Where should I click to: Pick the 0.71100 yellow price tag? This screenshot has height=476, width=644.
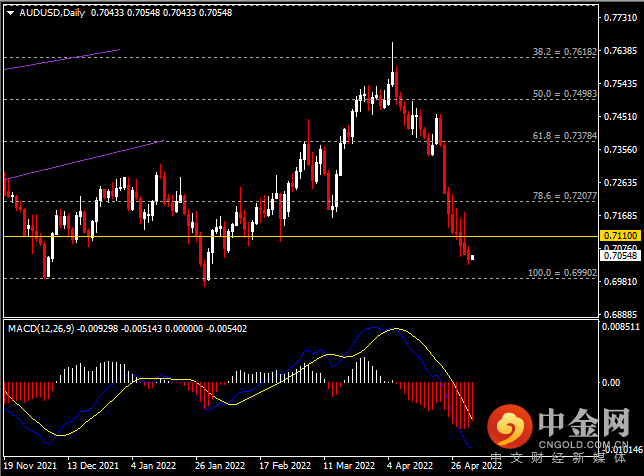click(x=621, y=236)
